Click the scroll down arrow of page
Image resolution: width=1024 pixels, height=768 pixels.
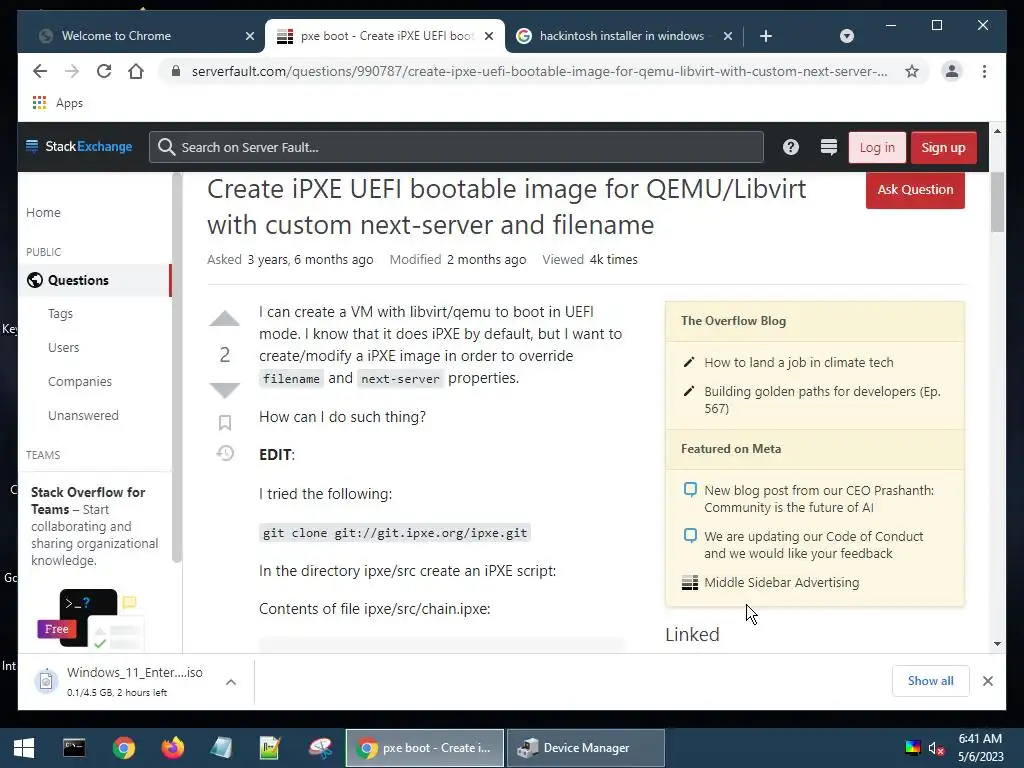click(x=997, y=643)
